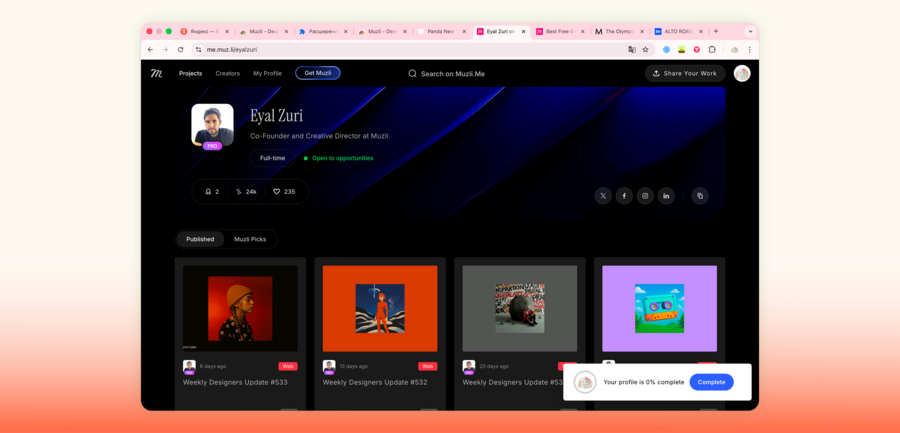Screen dimensions: 900x433
Task: Click author avatar on Update #533 card
Action: point(189,366)
